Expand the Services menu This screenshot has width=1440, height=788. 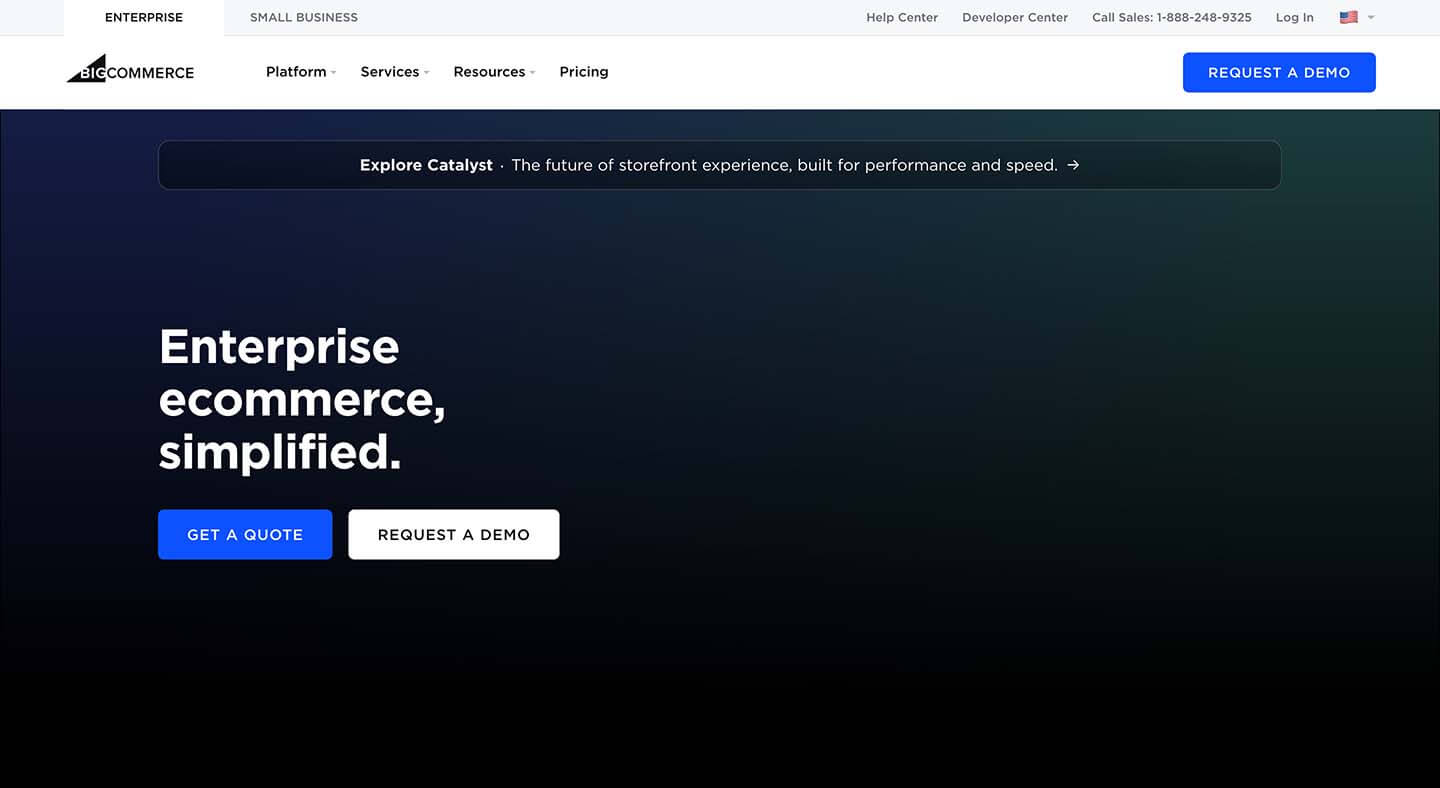[x=395, y=72]
